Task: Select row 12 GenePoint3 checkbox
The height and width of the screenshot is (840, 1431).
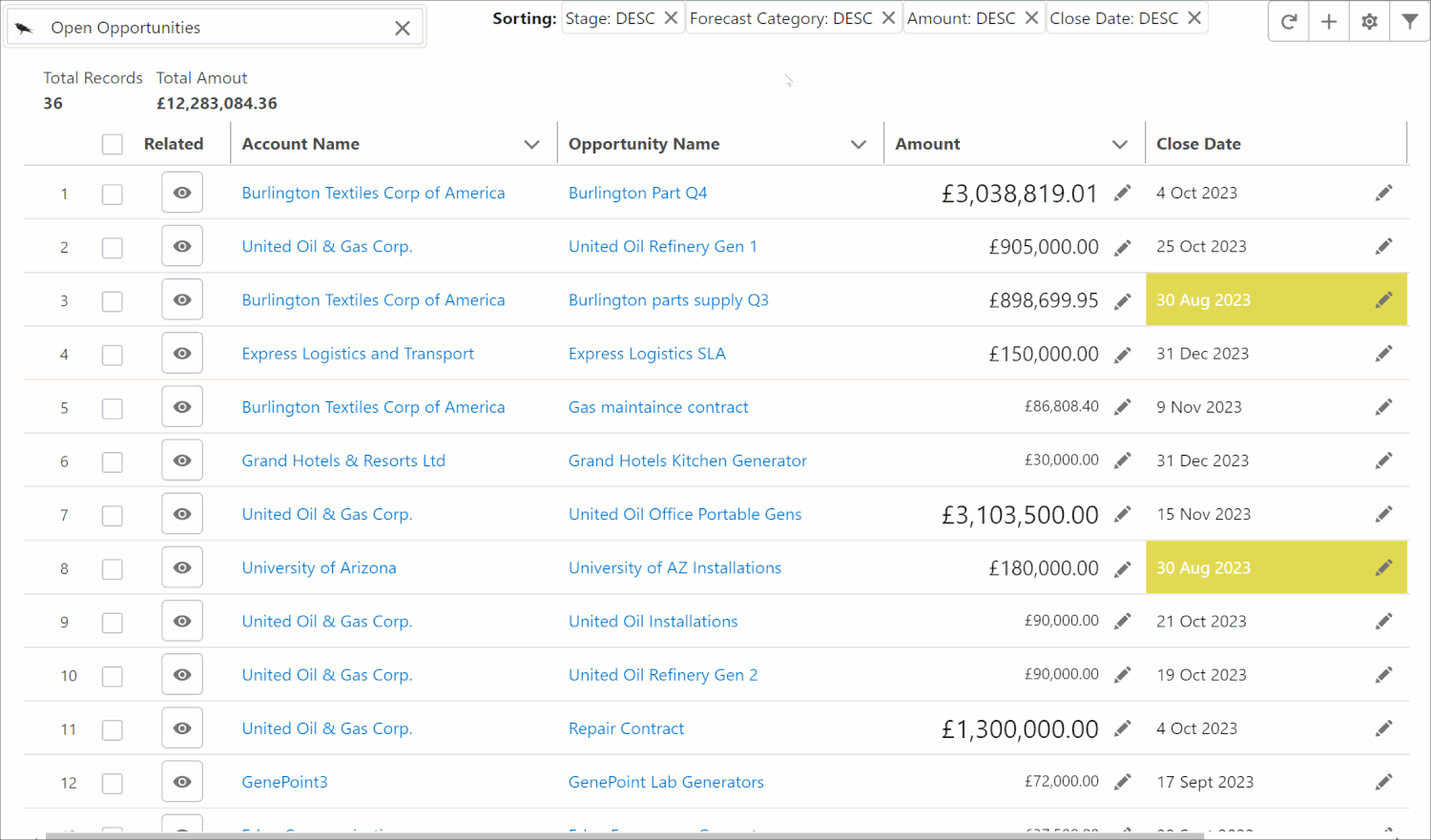Action: pos(113,783)
